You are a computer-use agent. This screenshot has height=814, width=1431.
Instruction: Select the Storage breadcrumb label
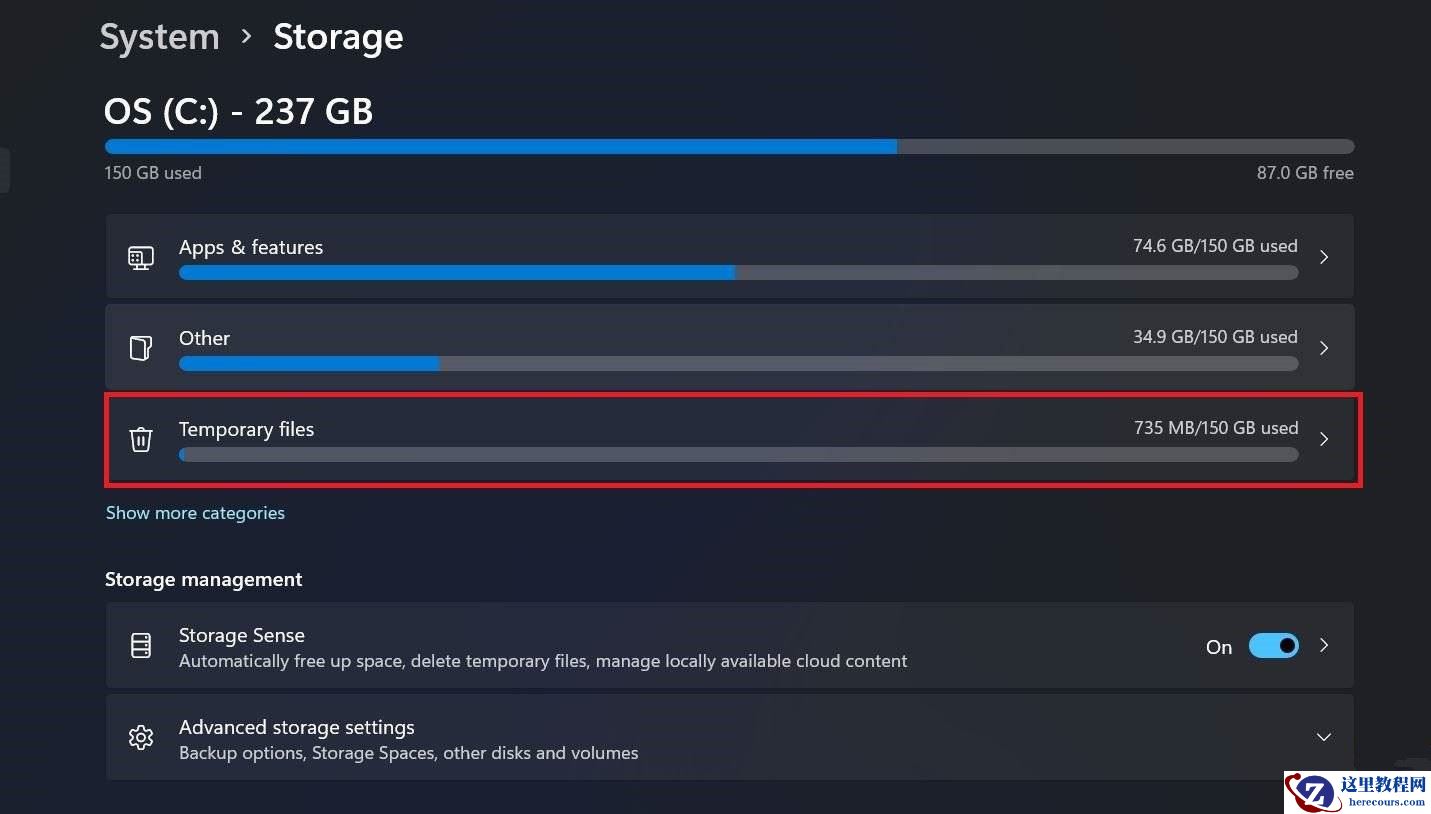[338, 36]
